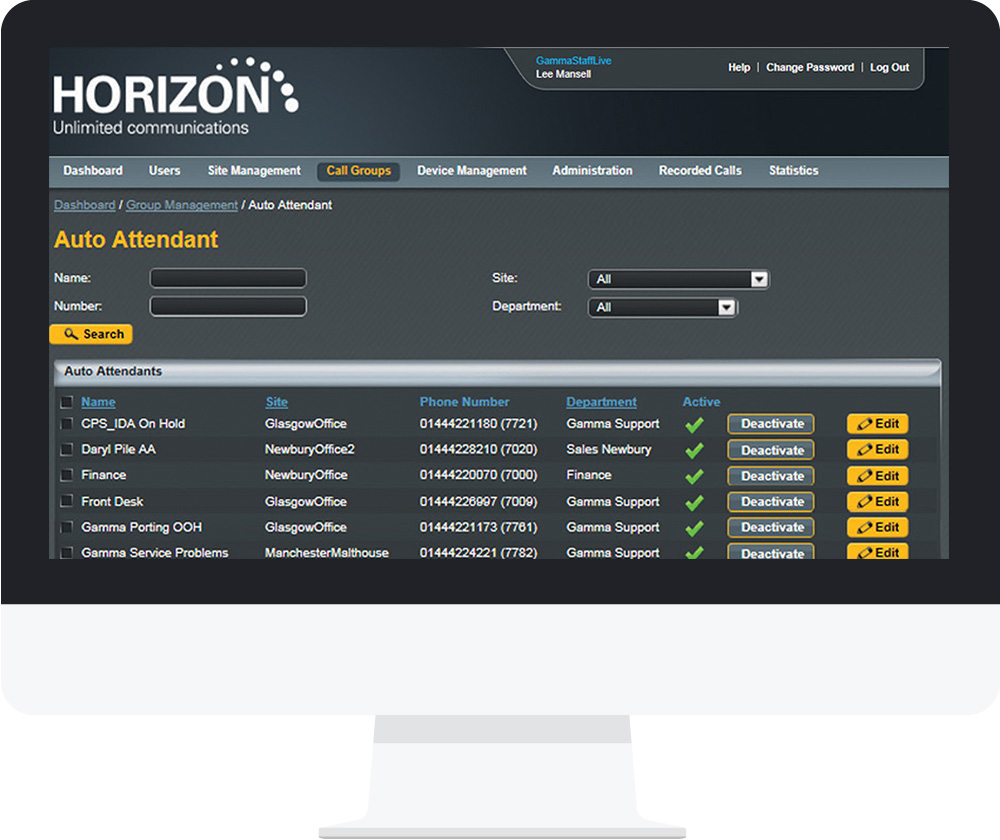Click active checkmark for Front Desk
The height and width of the screenshot is (840, 1000).
[x=694, y=503]
